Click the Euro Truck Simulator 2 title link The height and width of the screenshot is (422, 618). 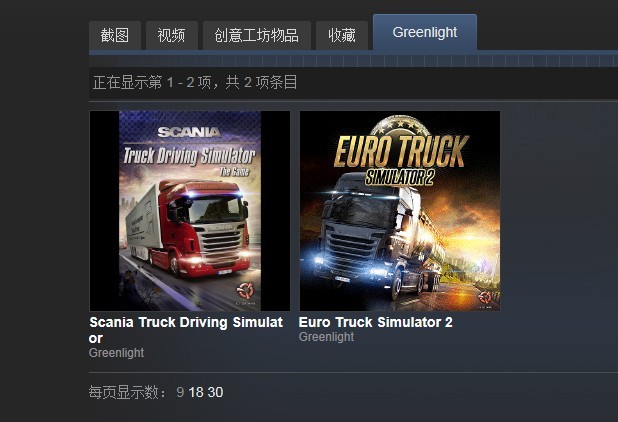pos(376,322)
